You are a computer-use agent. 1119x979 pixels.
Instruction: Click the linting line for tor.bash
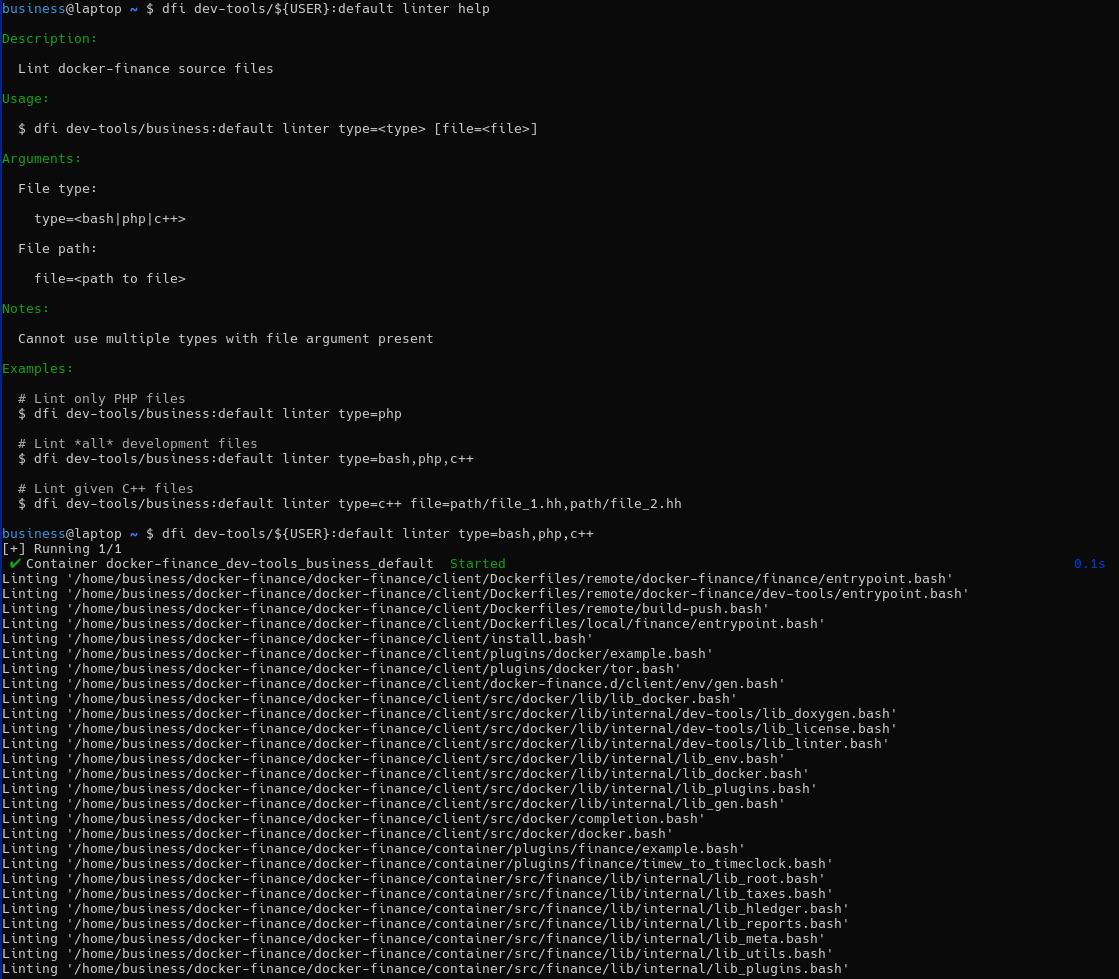[x=342, y=669]
